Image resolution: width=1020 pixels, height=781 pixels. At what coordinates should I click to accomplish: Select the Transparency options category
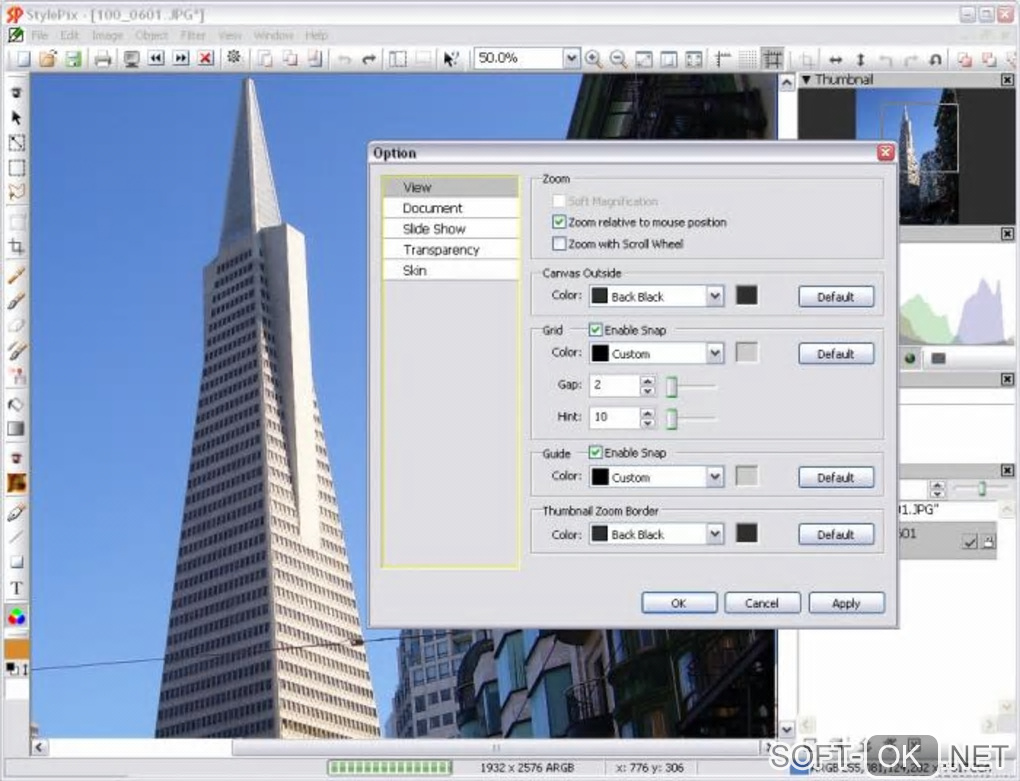tap(451, 250)
